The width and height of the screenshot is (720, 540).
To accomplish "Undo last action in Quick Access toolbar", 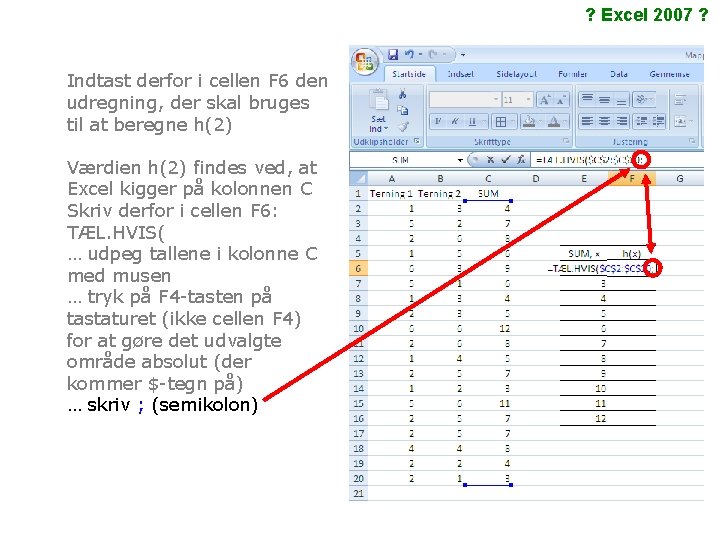I will 409,55.
